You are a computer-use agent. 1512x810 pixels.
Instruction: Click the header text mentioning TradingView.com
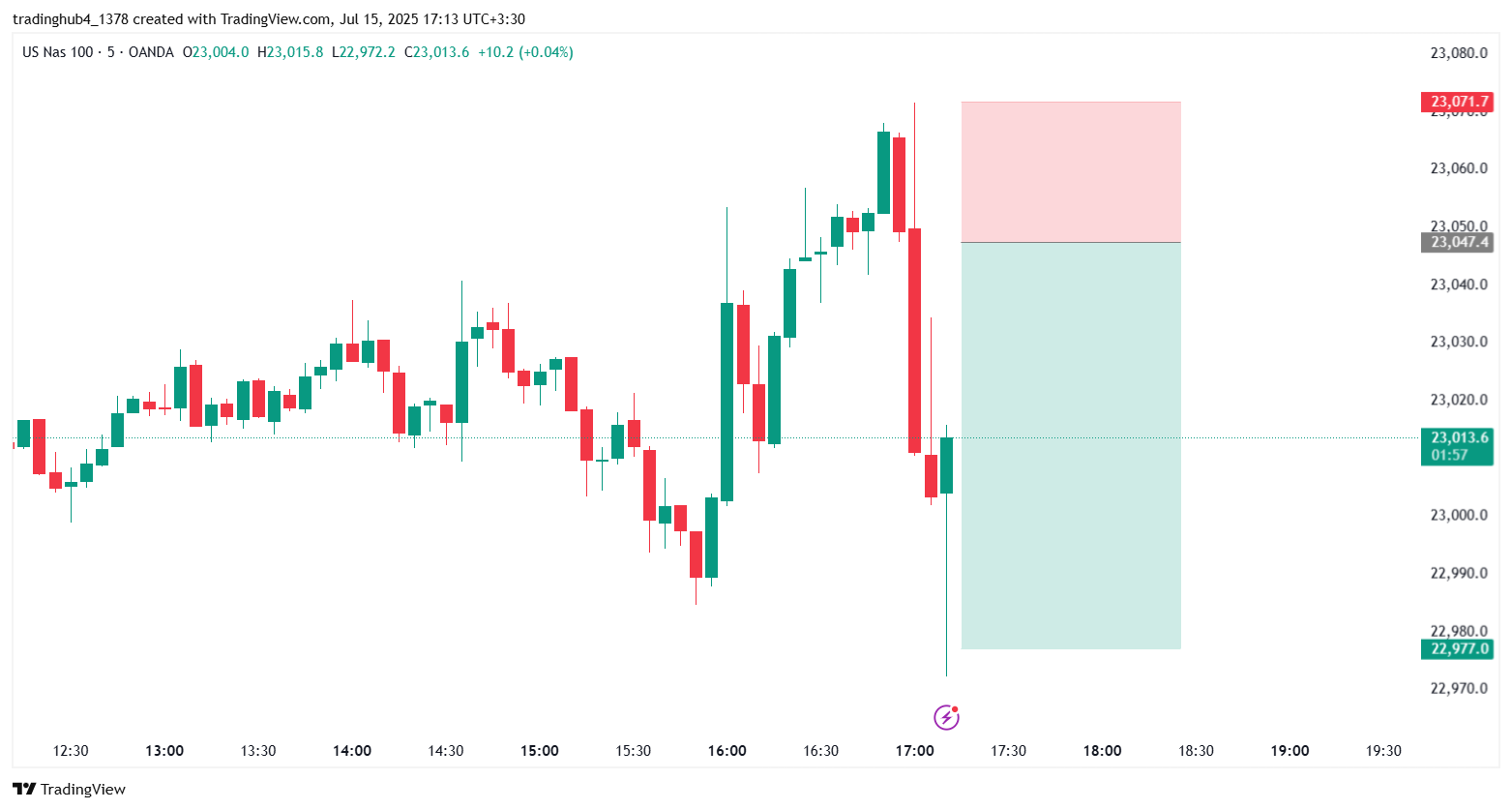coord(269,19)
